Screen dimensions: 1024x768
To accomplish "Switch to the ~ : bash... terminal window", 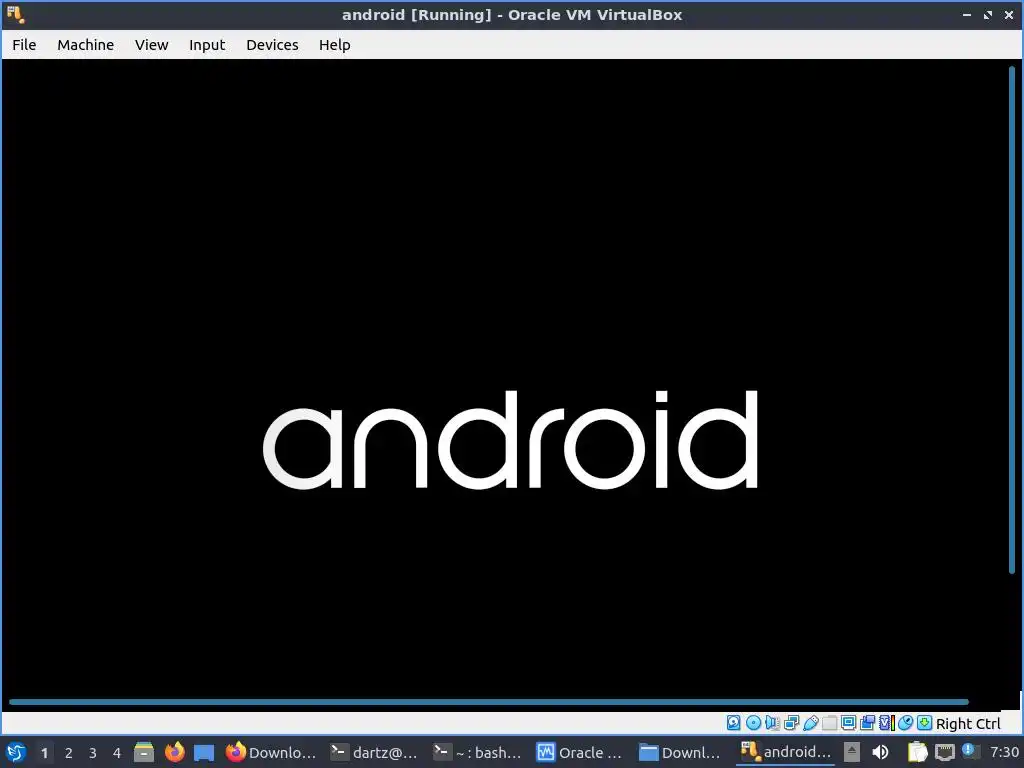I will click(478, 753).
